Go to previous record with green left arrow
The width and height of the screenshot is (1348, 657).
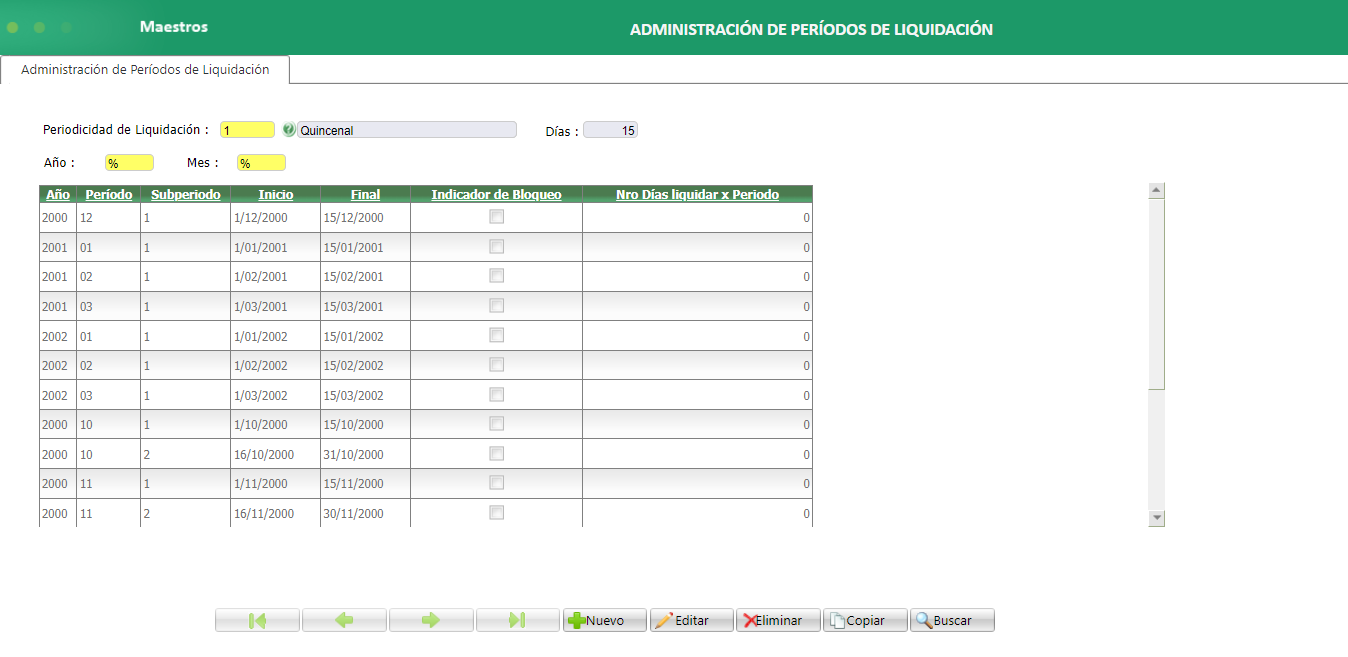point(344,619)
